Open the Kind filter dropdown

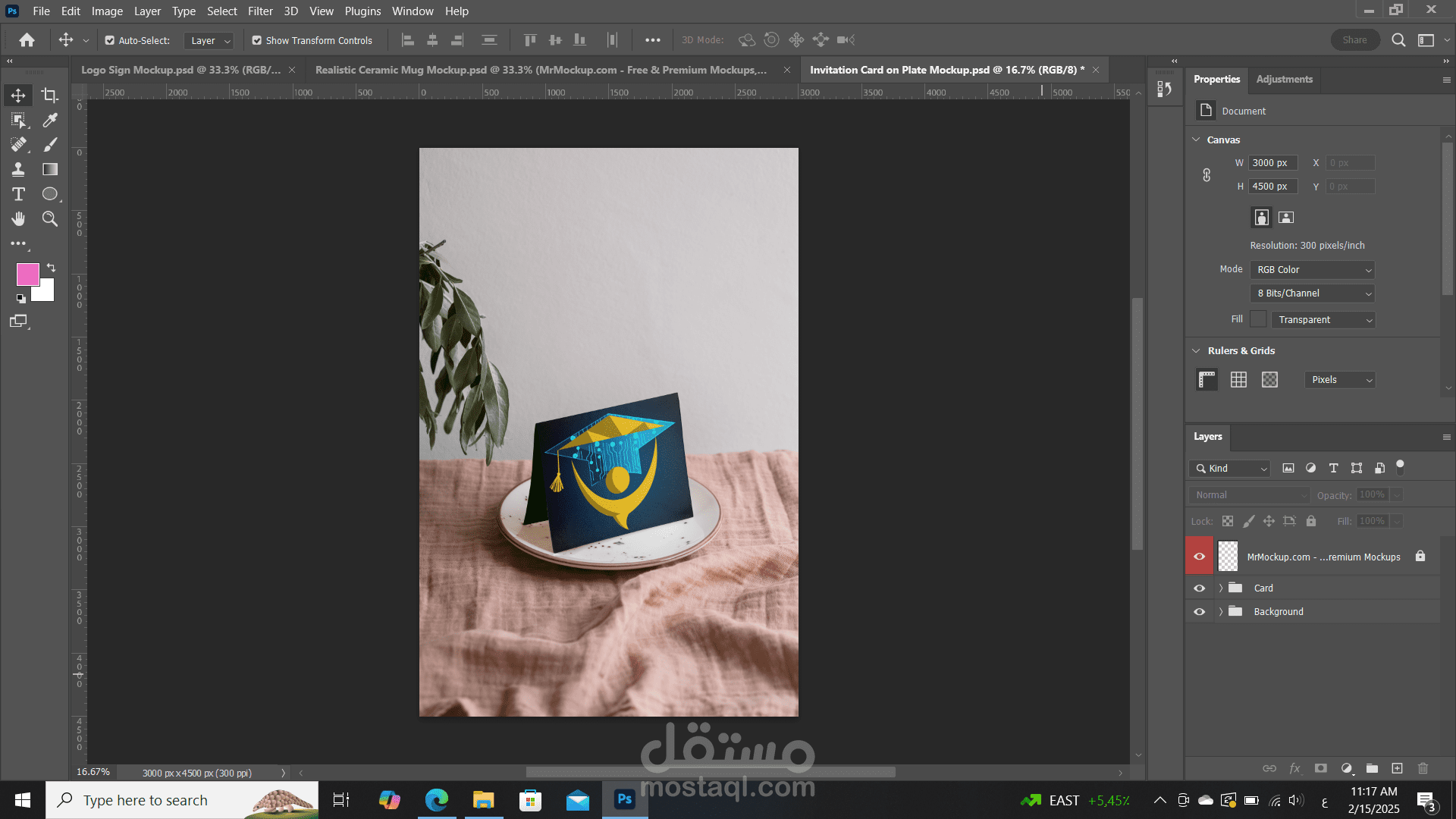[x=1229, y=469]
